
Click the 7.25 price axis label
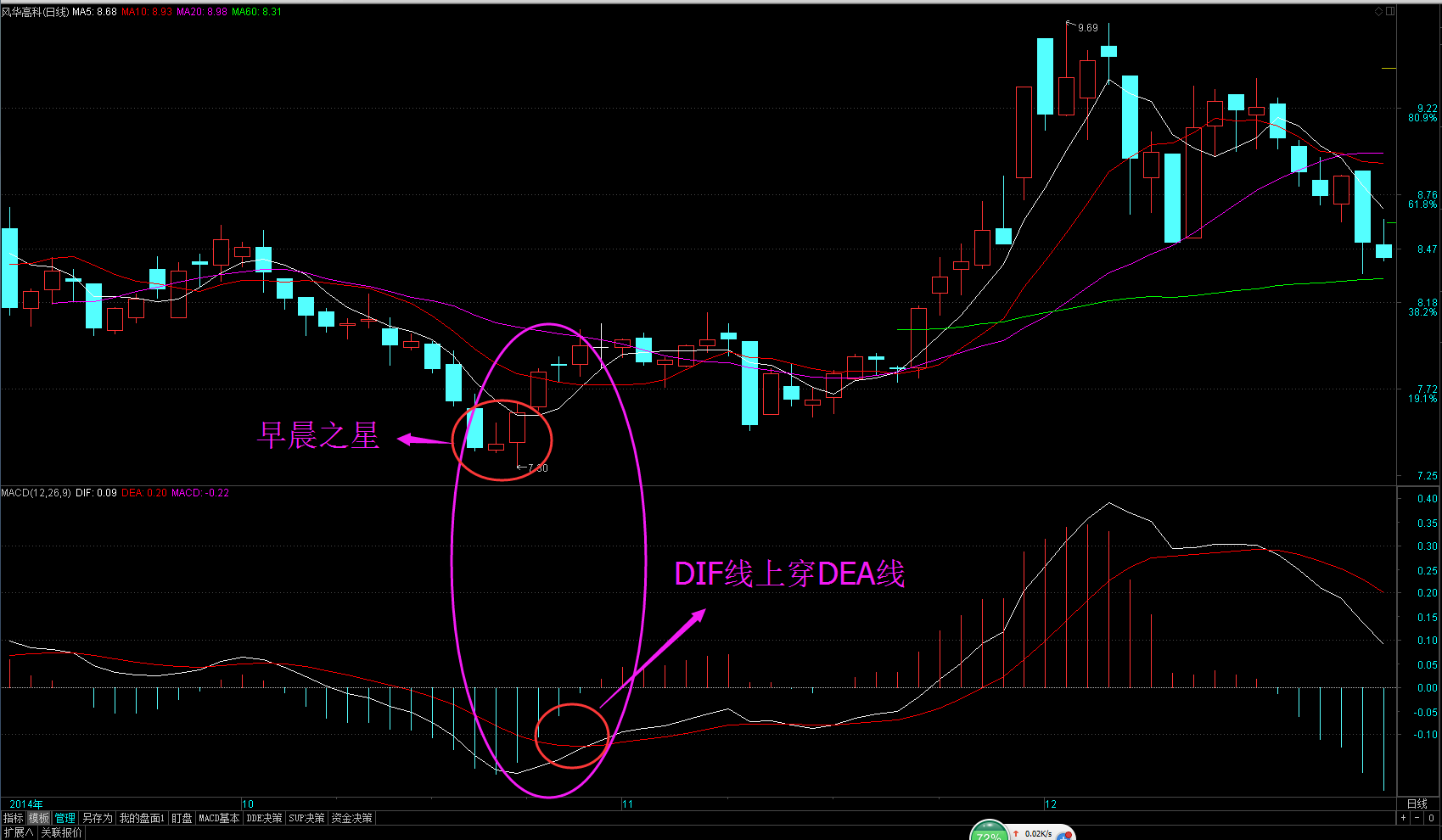pyautogui.click(x=1428, y=476)
